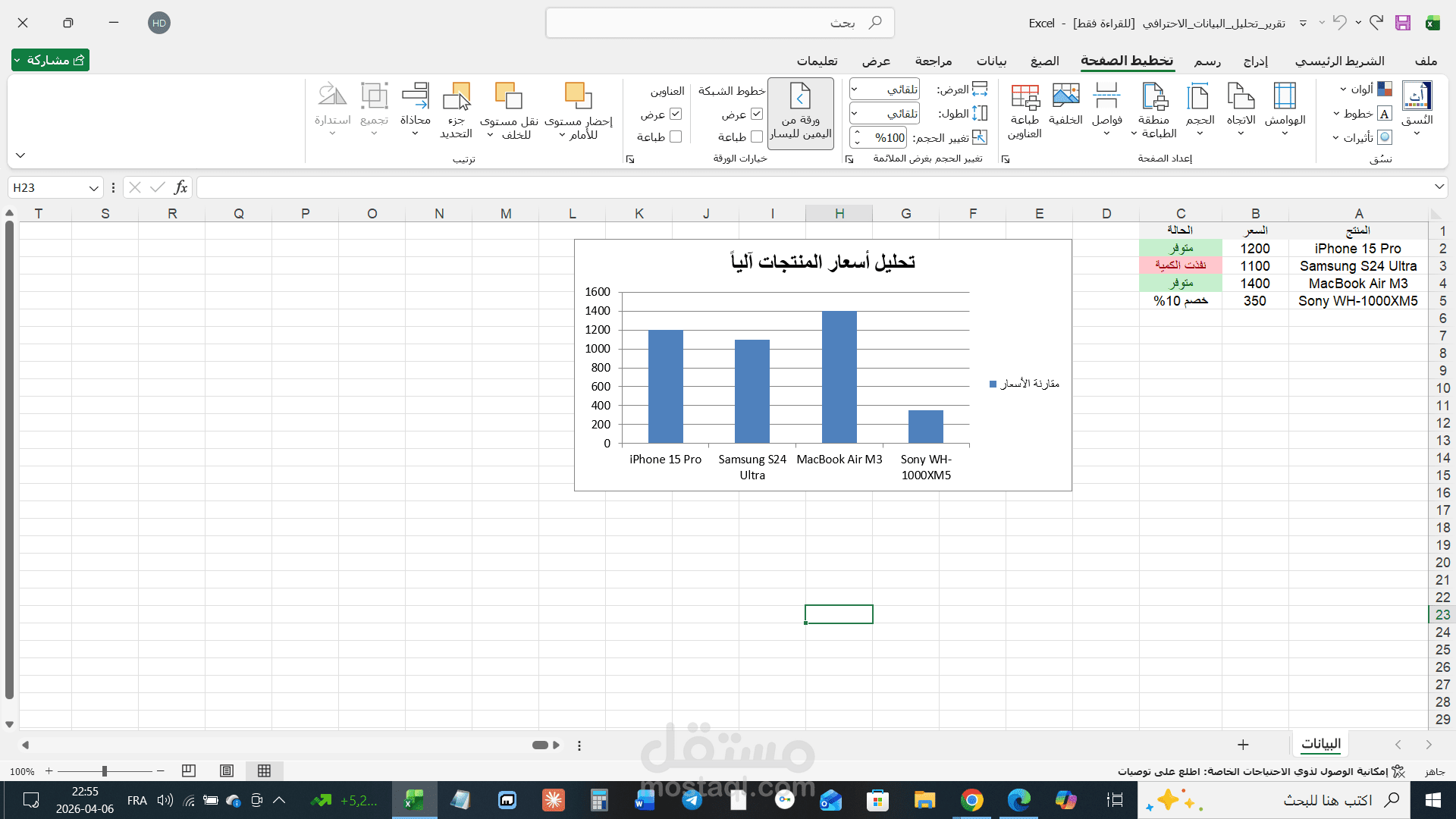The height and width of the screenshot is (819, 1456).
Task: Click the Insert Function fx icon
Action: point(180,187)
